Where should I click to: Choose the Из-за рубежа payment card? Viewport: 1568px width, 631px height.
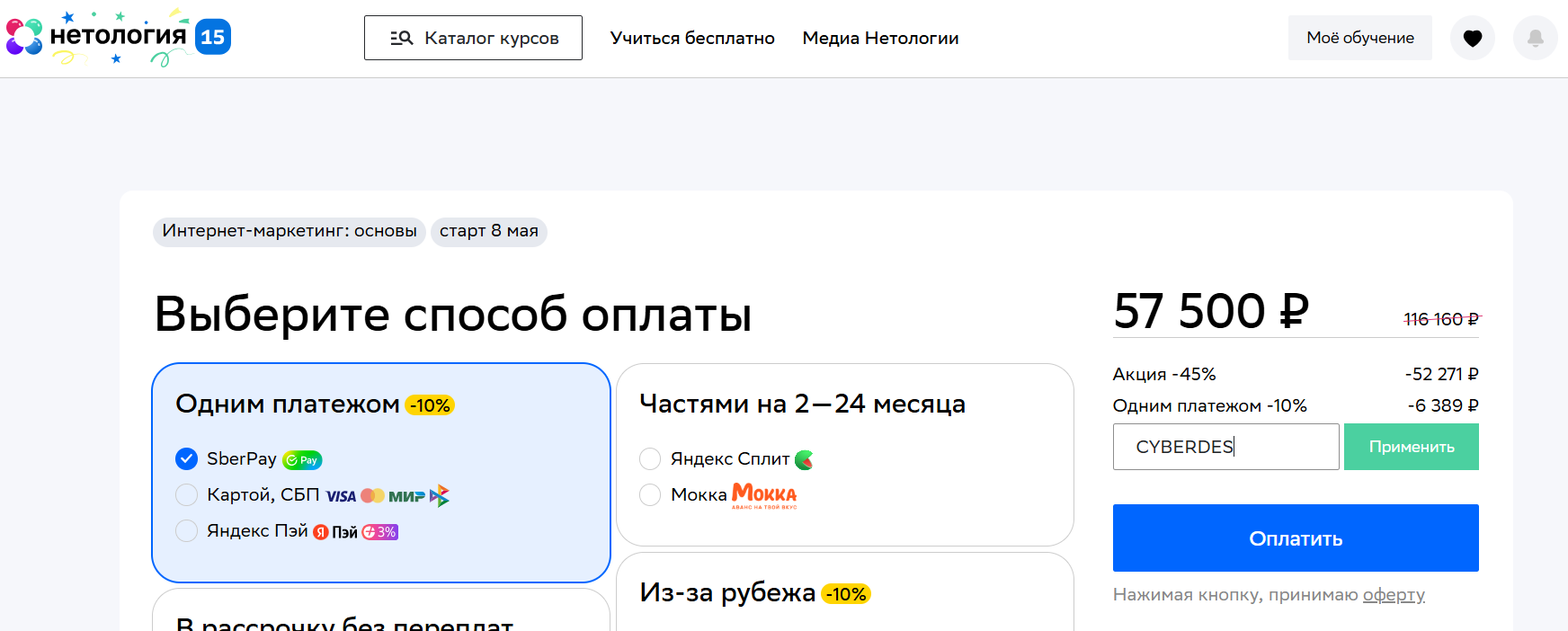845,593
